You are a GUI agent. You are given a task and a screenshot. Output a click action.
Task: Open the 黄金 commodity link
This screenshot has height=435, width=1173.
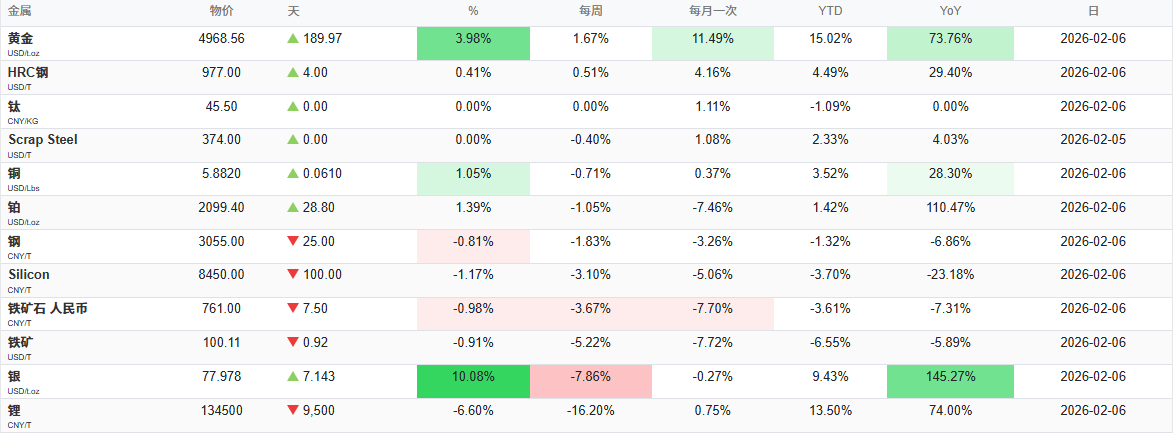click(x=21, y=38)
